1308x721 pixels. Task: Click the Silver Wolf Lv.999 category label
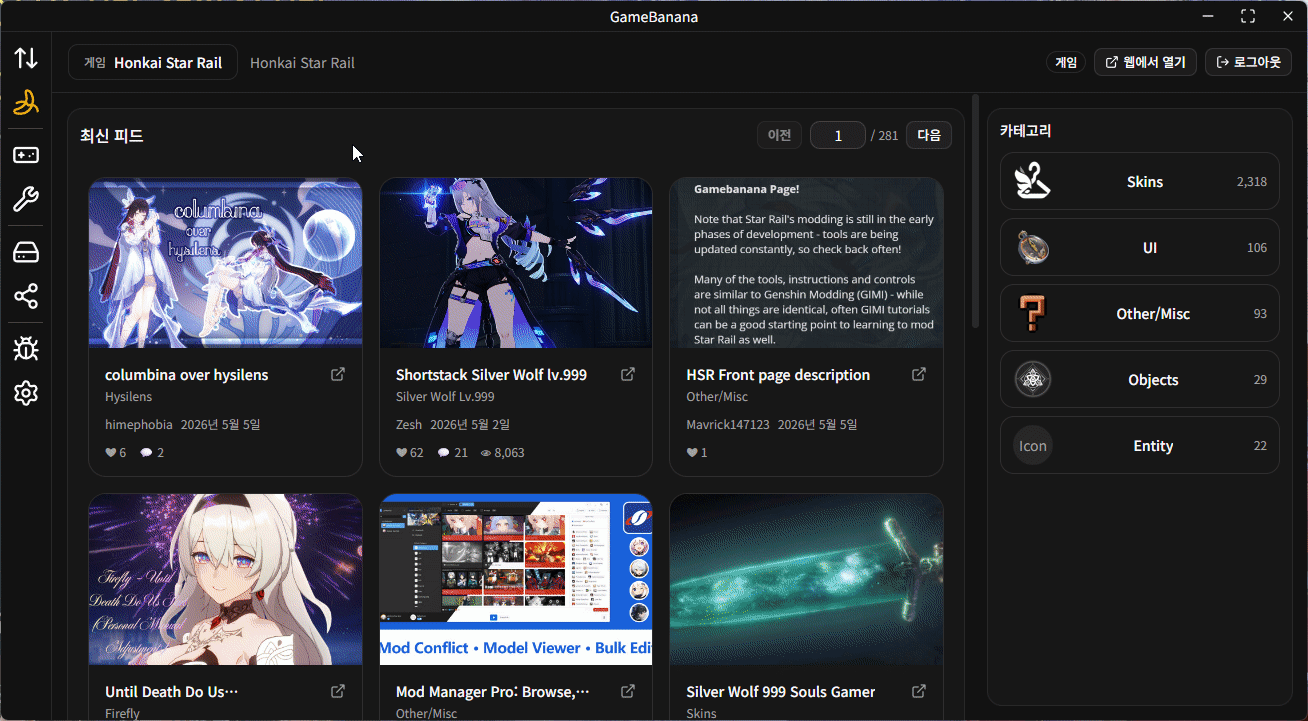tap(445, 397)
